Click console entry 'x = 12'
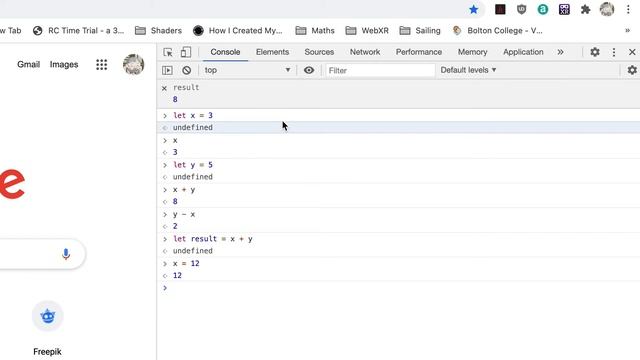The image size is (640, 360). 186,264
